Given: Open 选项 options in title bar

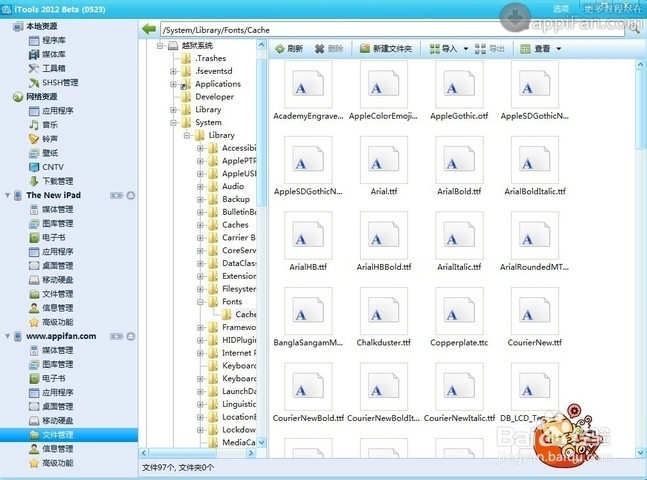Looking at the screenshot, I should pos(561,9).
